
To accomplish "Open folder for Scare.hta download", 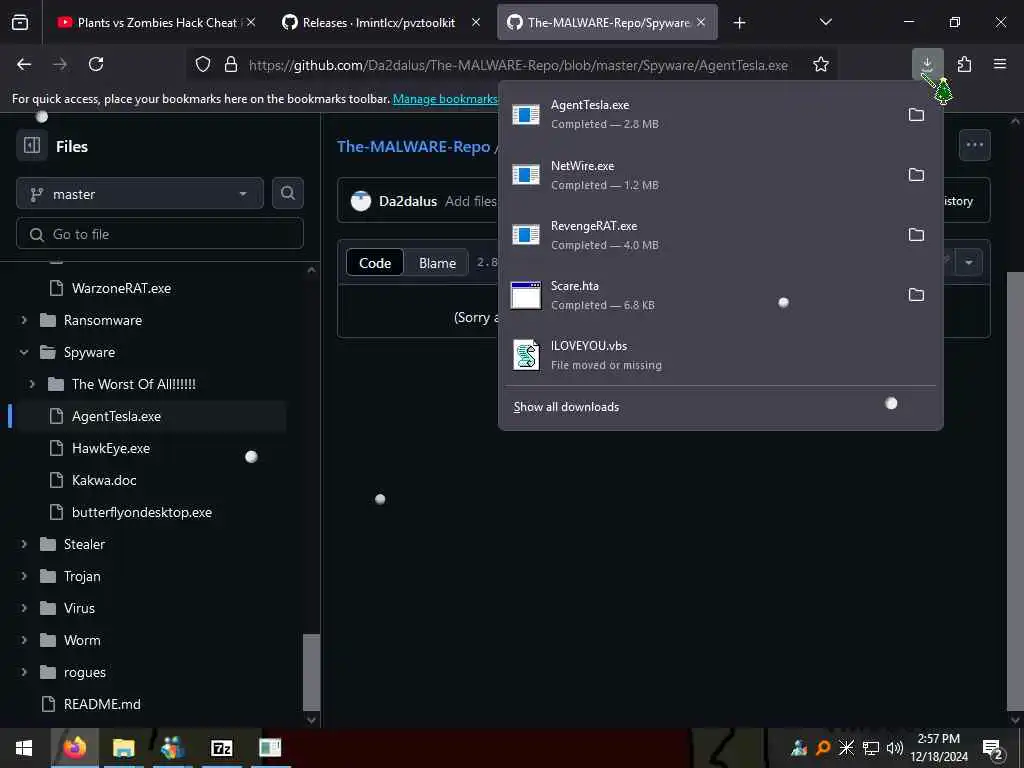I will pyautogui.click(x=916, y=295).
